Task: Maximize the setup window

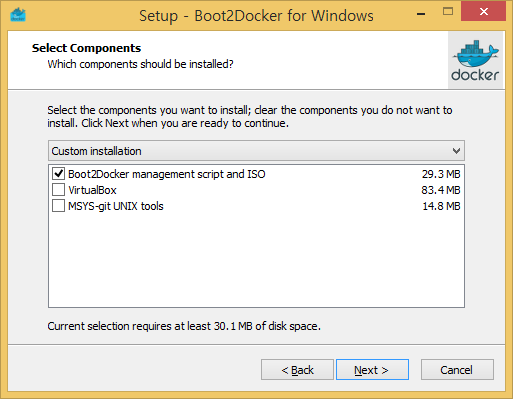Action: [x=448, y=12]
